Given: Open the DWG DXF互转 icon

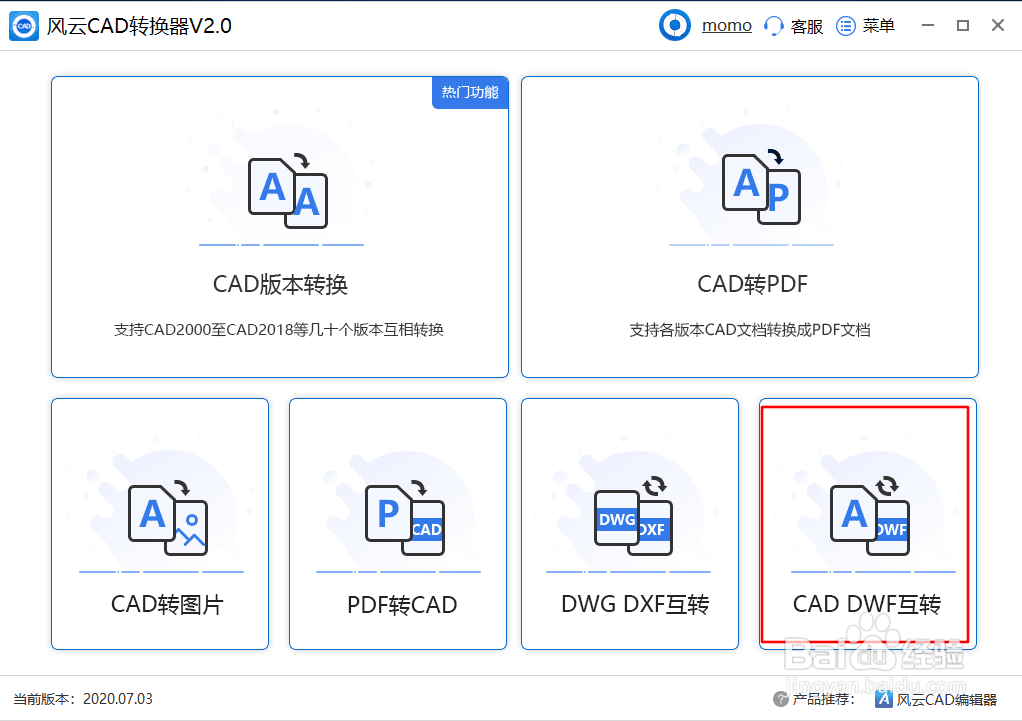Looking at the screenshot, I should click(634, 516).
